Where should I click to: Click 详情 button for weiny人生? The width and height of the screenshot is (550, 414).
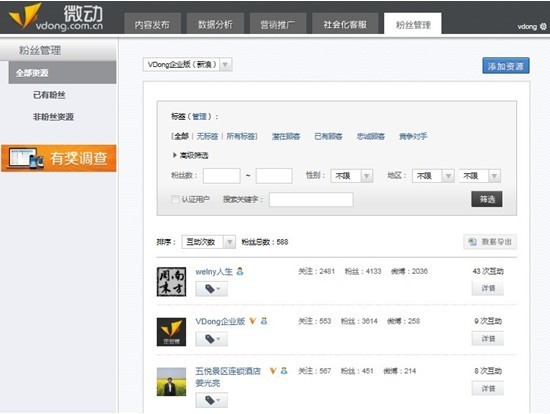point(488,288)
